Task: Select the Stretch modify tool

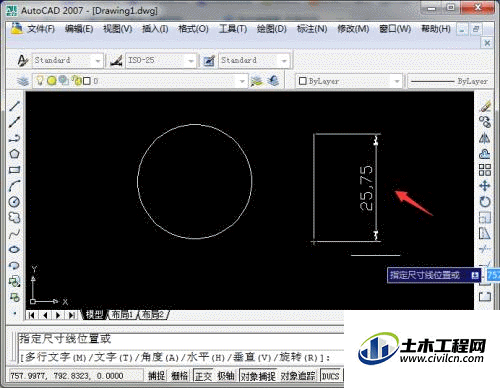Action: [485, 234]
